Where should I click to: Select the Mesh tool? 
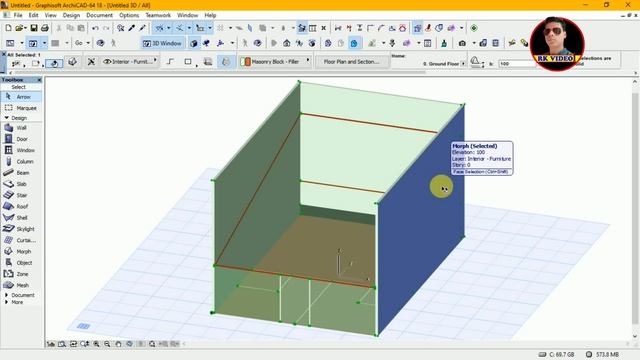pos(21,285)
